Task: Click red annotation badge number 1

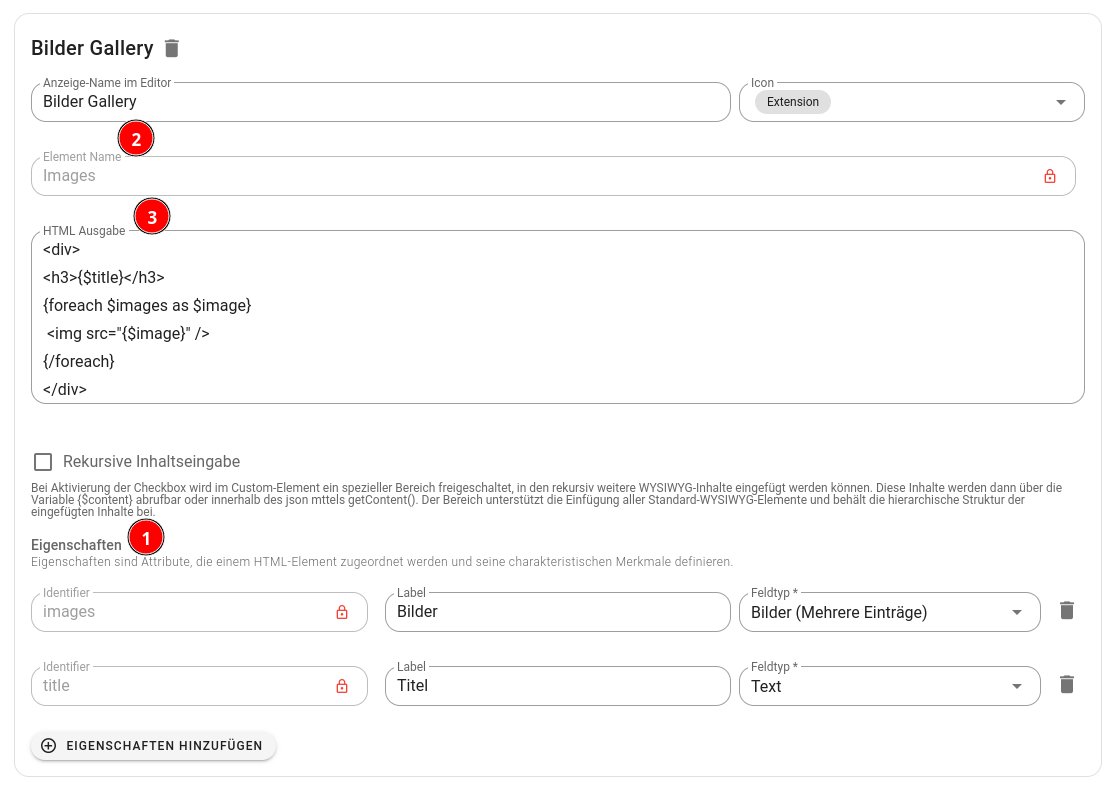Action: click(146, 538)
